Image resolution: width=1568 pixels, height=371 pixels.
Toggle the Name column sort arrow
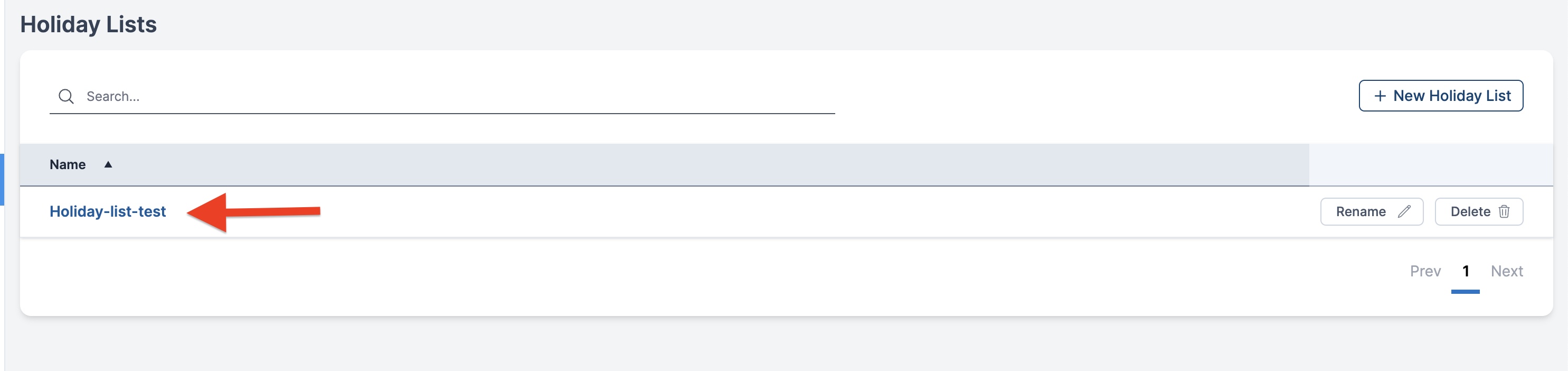tap(108, 164)
